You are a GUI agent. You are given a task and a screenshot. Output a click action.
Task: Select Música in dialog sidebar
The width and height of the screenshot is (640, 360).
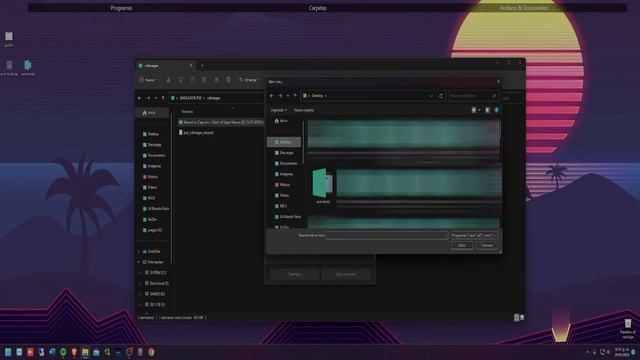click(x=282, y=184)
